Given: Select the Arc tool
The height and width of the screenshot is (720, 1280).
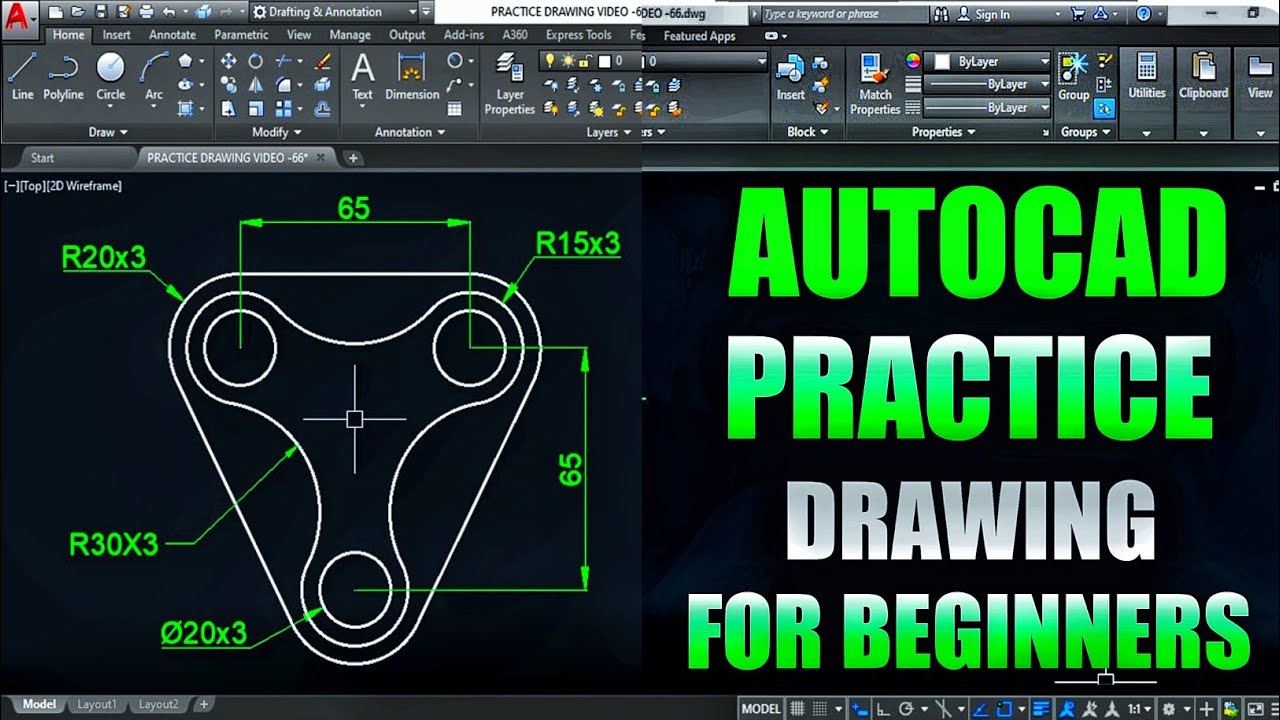Looking at the screenshot, I should coord(154,76).
